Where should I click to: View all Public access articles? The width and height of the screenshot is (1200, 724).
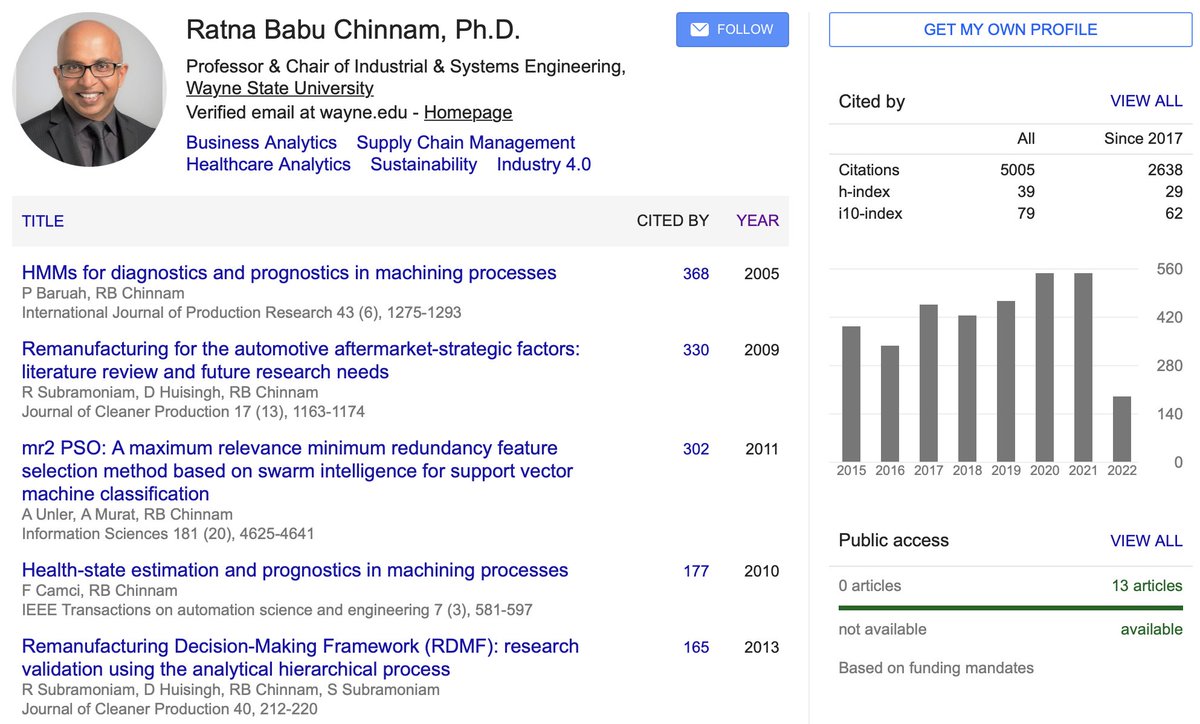pos(1146,540)
